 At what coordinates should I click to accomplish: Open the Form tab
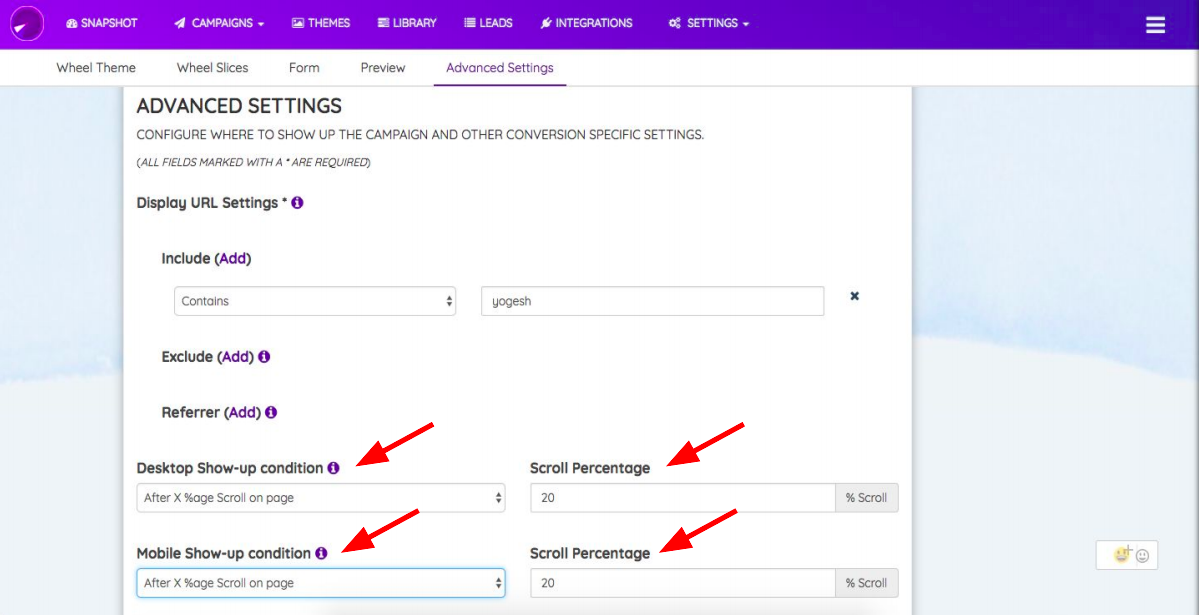tap(304, 67)
